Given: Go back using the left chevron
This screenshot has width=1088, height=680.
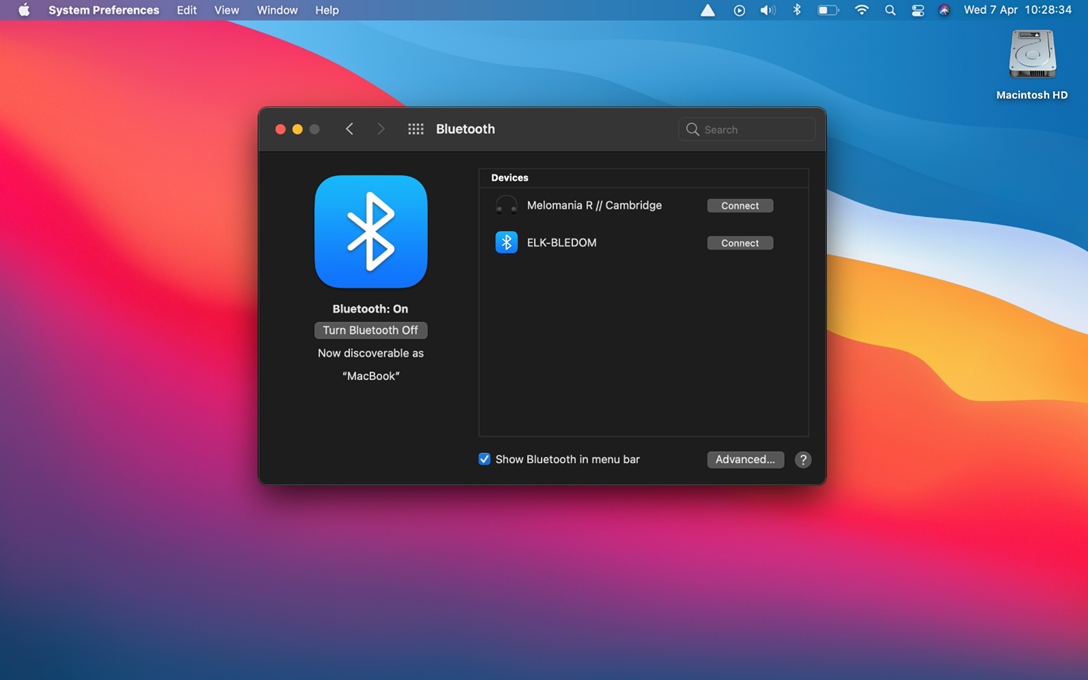Looking at the screenshot, I should 349,129.
